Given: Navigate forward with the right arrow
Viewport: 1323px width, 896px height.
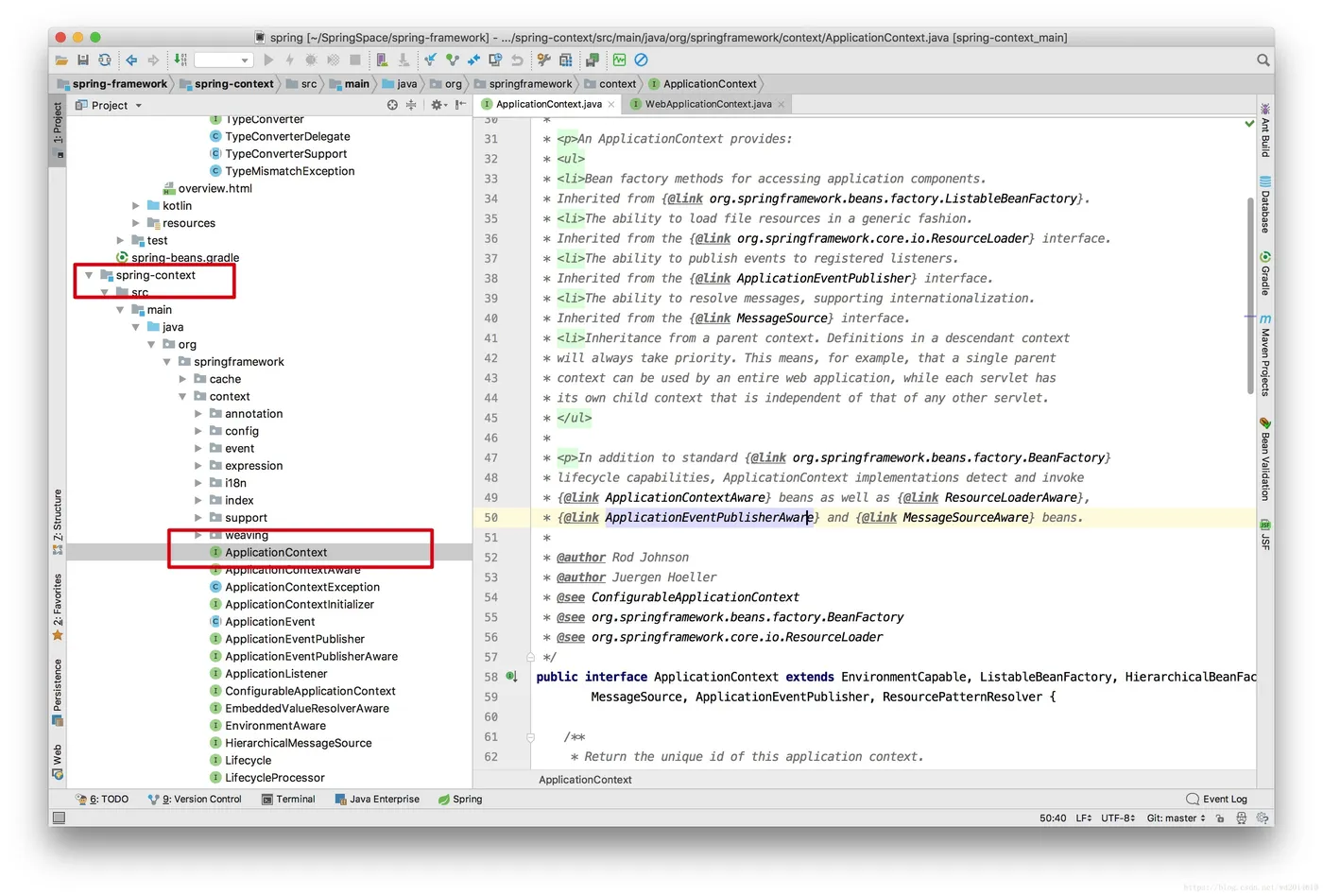Looking at the screenshot, I should (x=153, y=60).
